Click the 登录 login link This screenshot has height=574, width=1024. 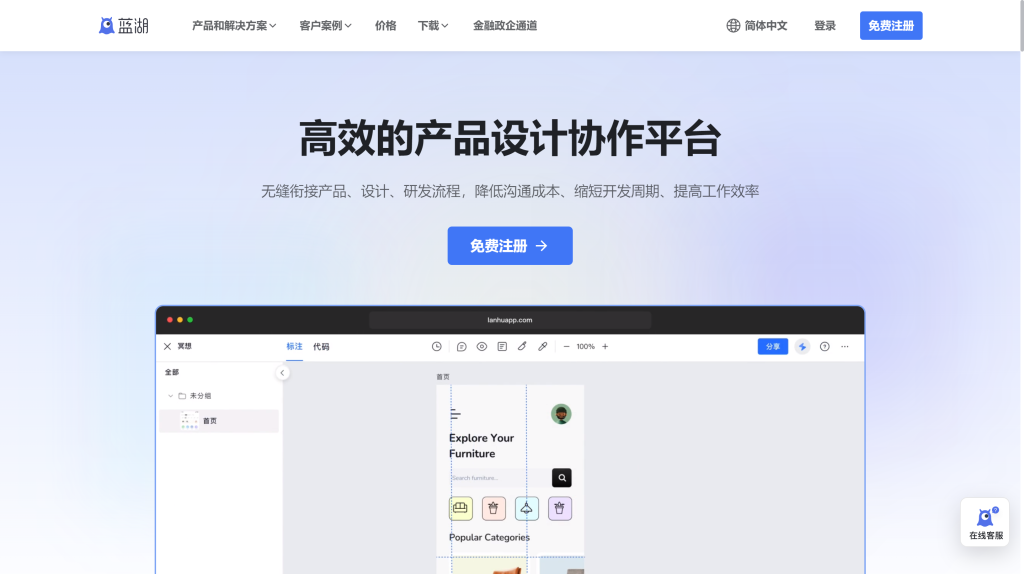825,26
